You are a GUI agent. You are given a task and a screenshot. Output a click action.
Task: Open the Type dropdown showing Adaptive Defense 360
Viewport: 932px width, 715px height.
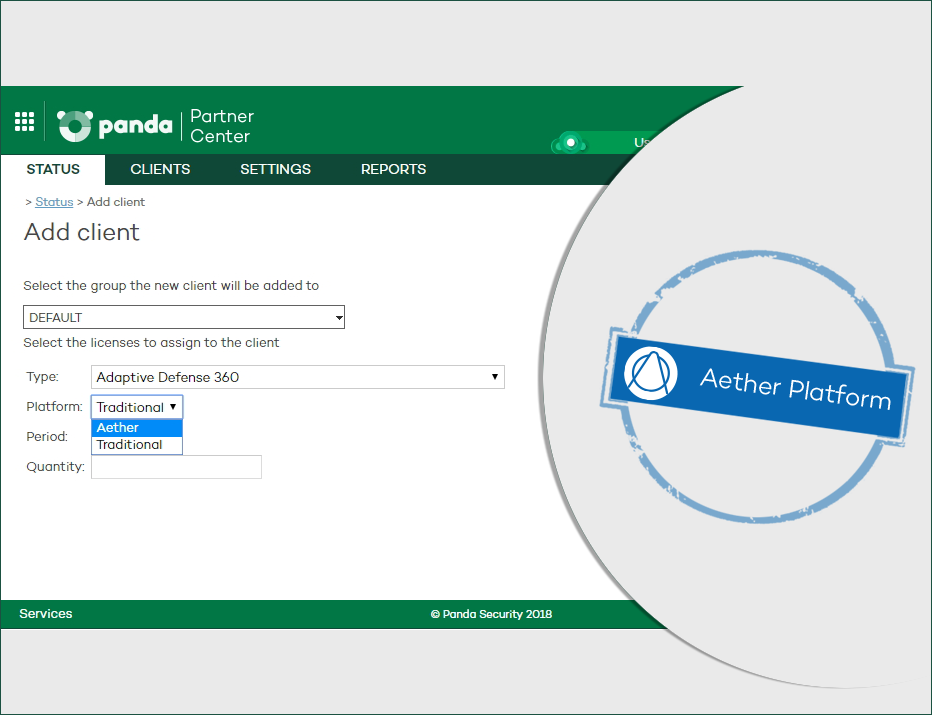[x=297, y=377]
